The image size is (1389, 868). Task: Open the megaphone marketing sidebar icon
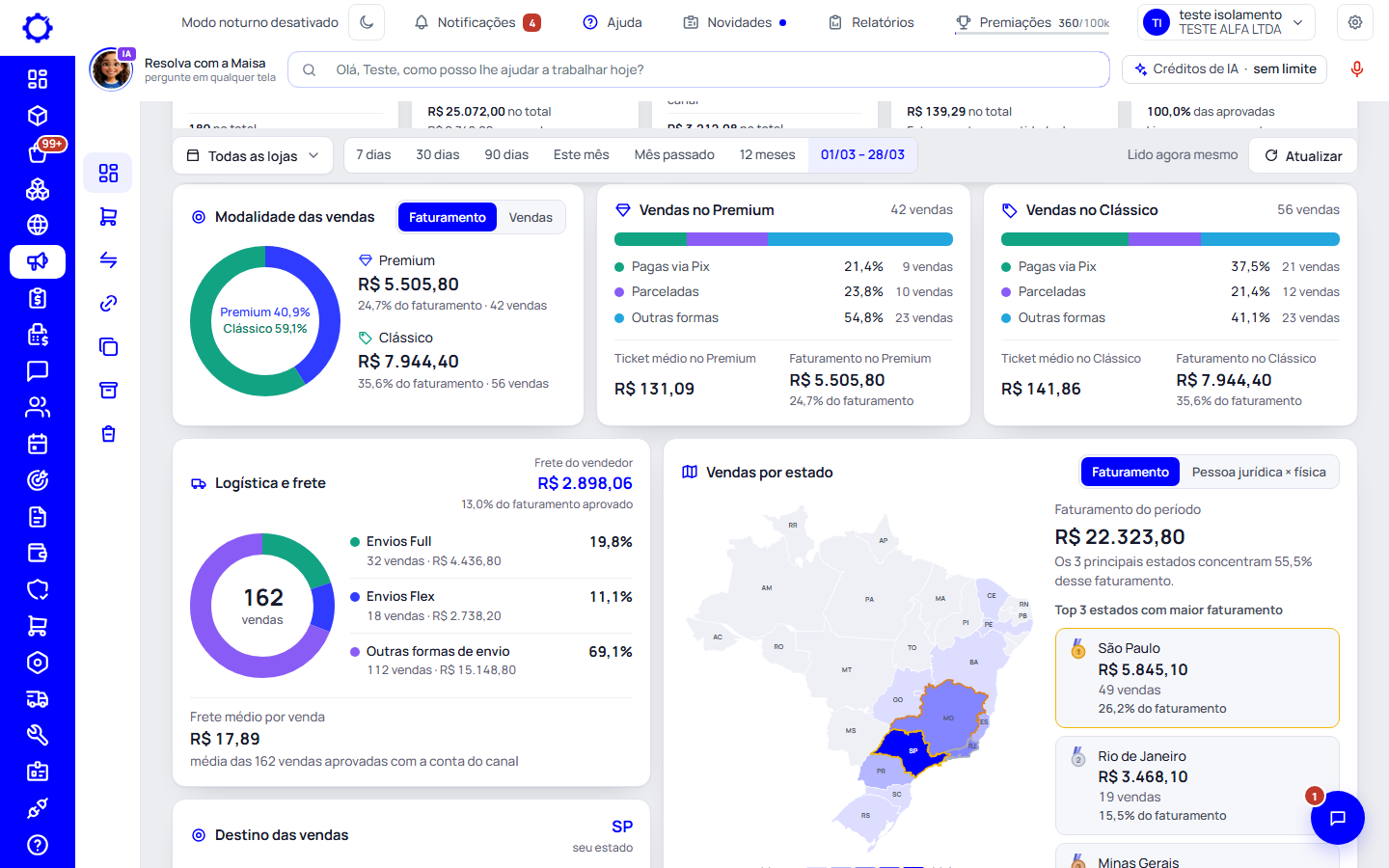38,261
